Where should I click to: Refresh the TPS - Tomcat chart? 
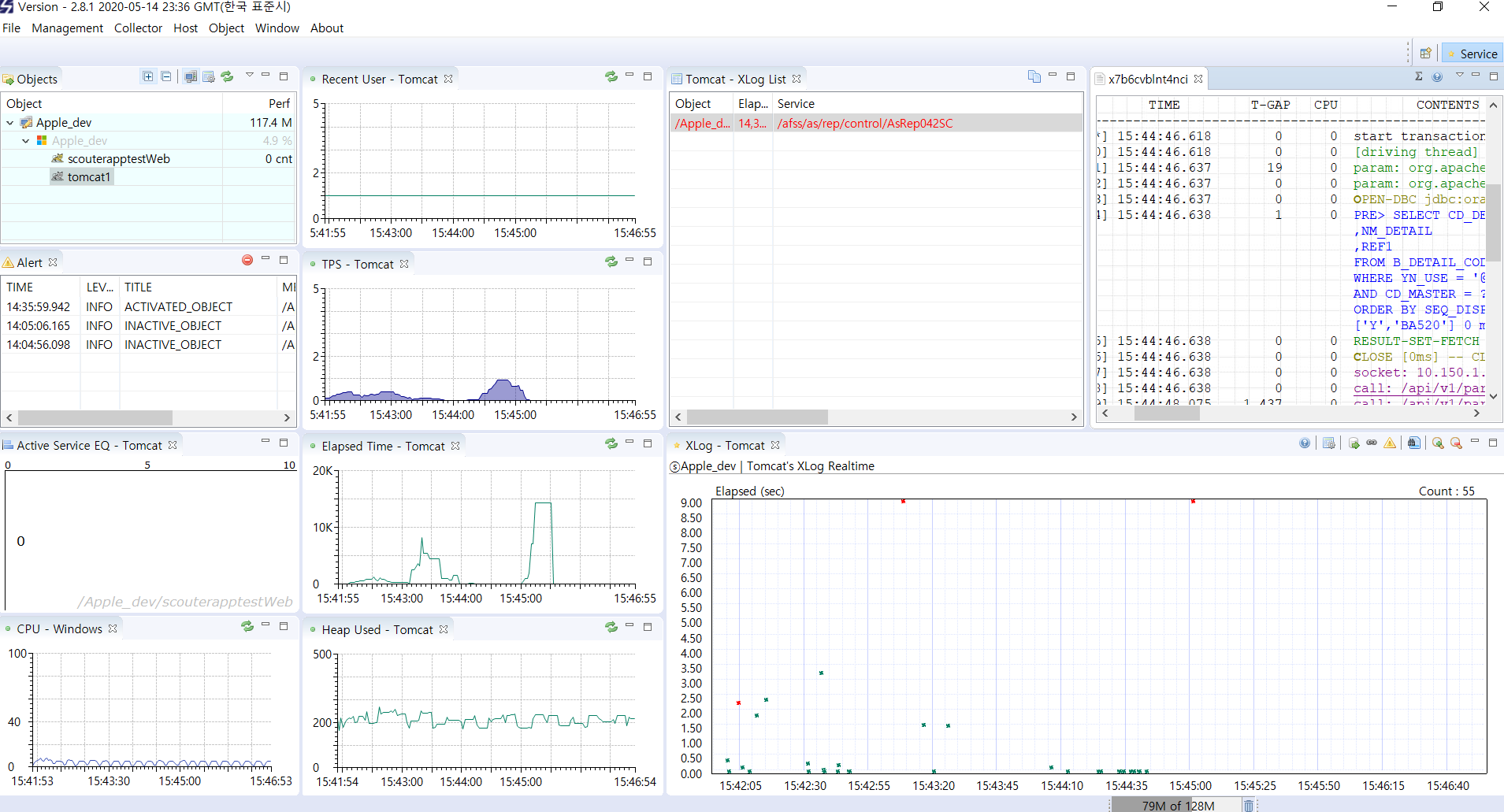(611, 261)
